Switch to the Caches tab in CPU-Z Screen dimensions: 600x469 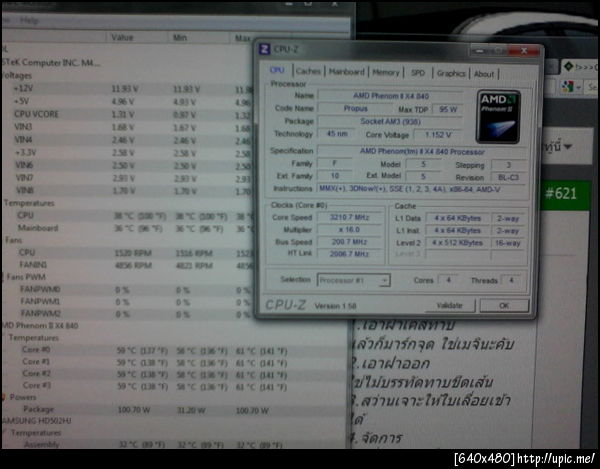tap(308, 72)
